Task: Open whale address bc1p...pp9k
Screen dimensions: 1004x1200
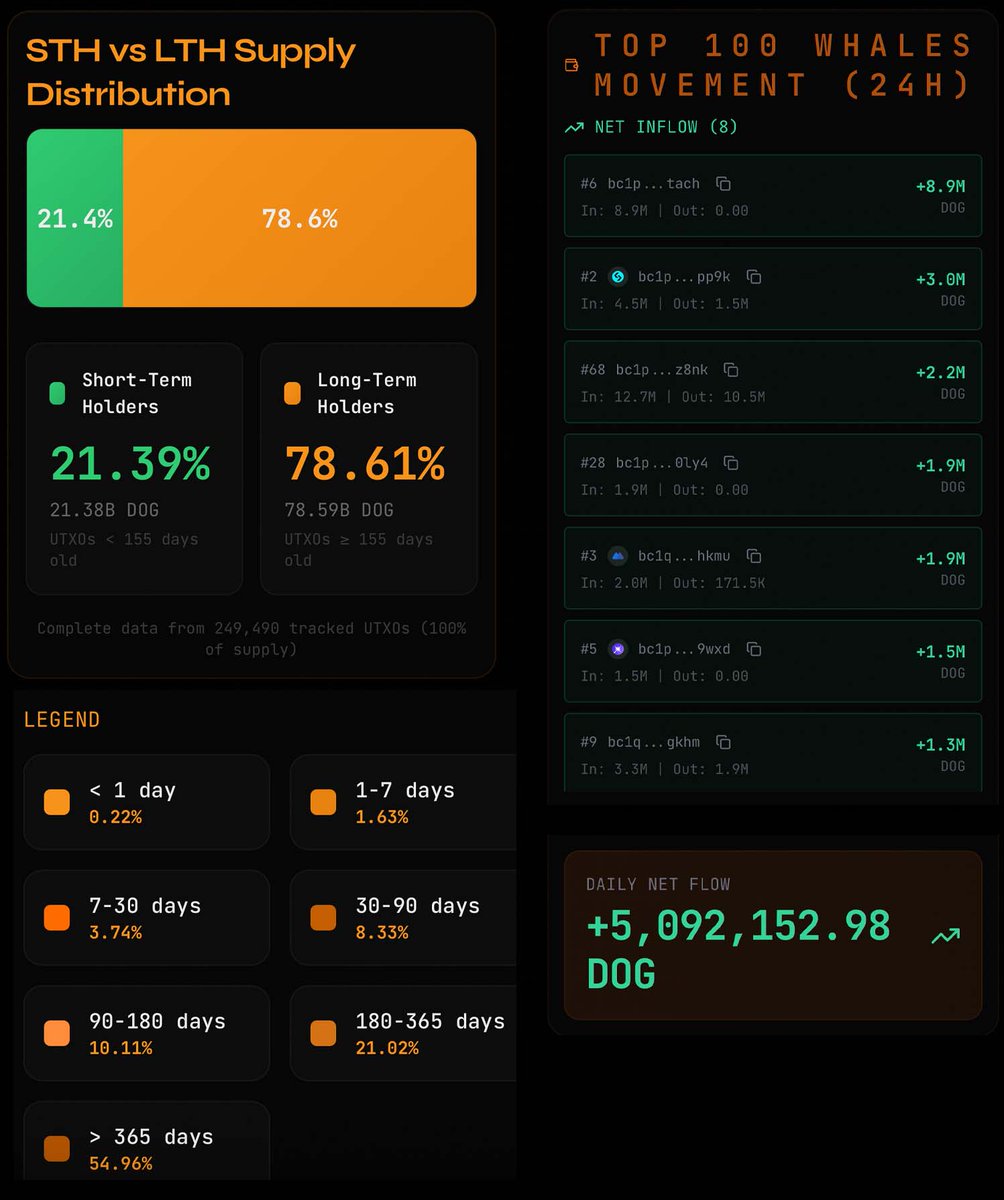Action: tap(684, 277)
